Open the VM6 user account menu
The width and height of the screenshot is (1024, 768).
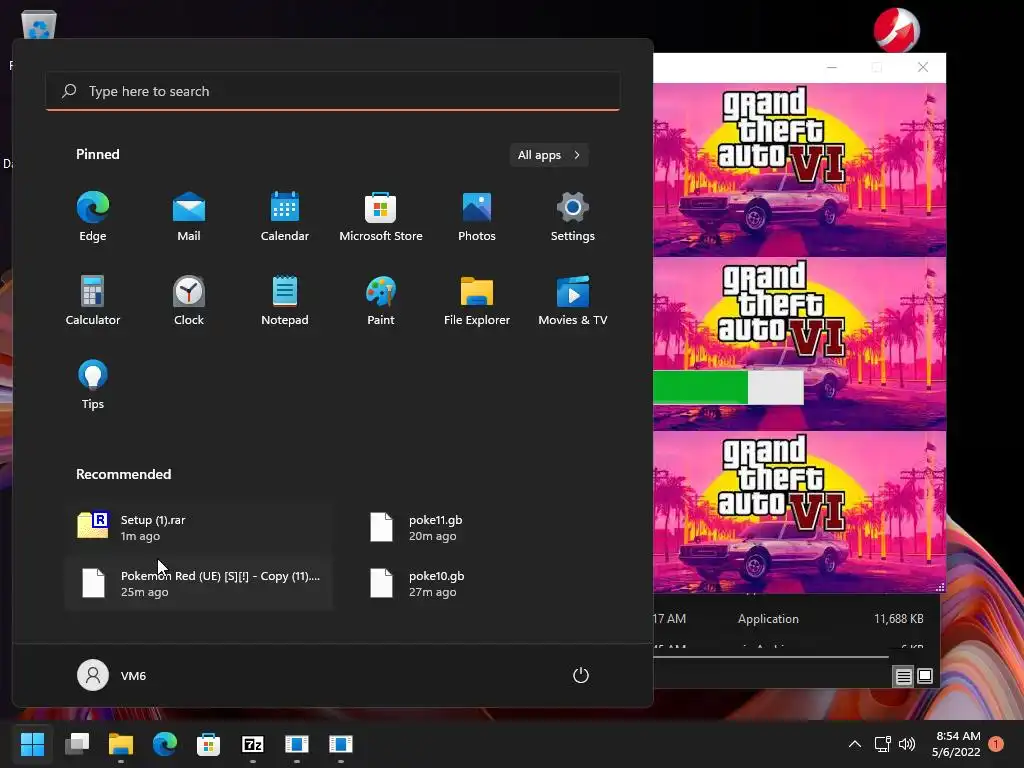(x=112, y=675)
